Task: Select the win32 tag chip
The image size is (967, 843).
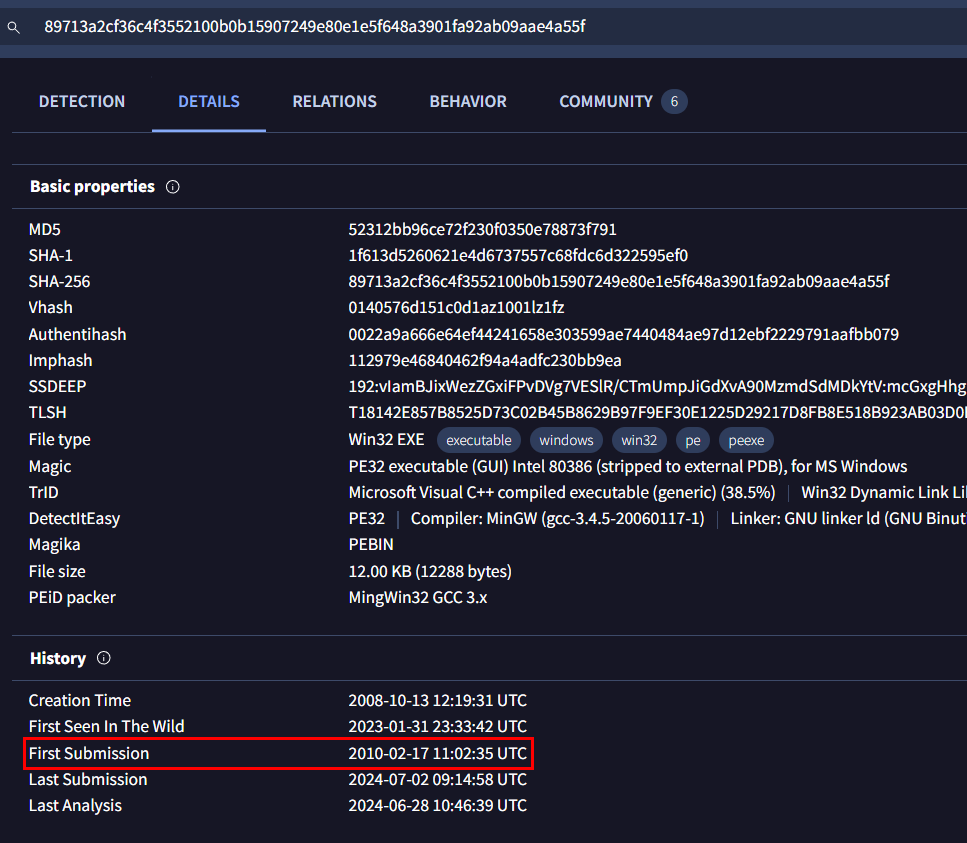Action: (x=639, y=440)
